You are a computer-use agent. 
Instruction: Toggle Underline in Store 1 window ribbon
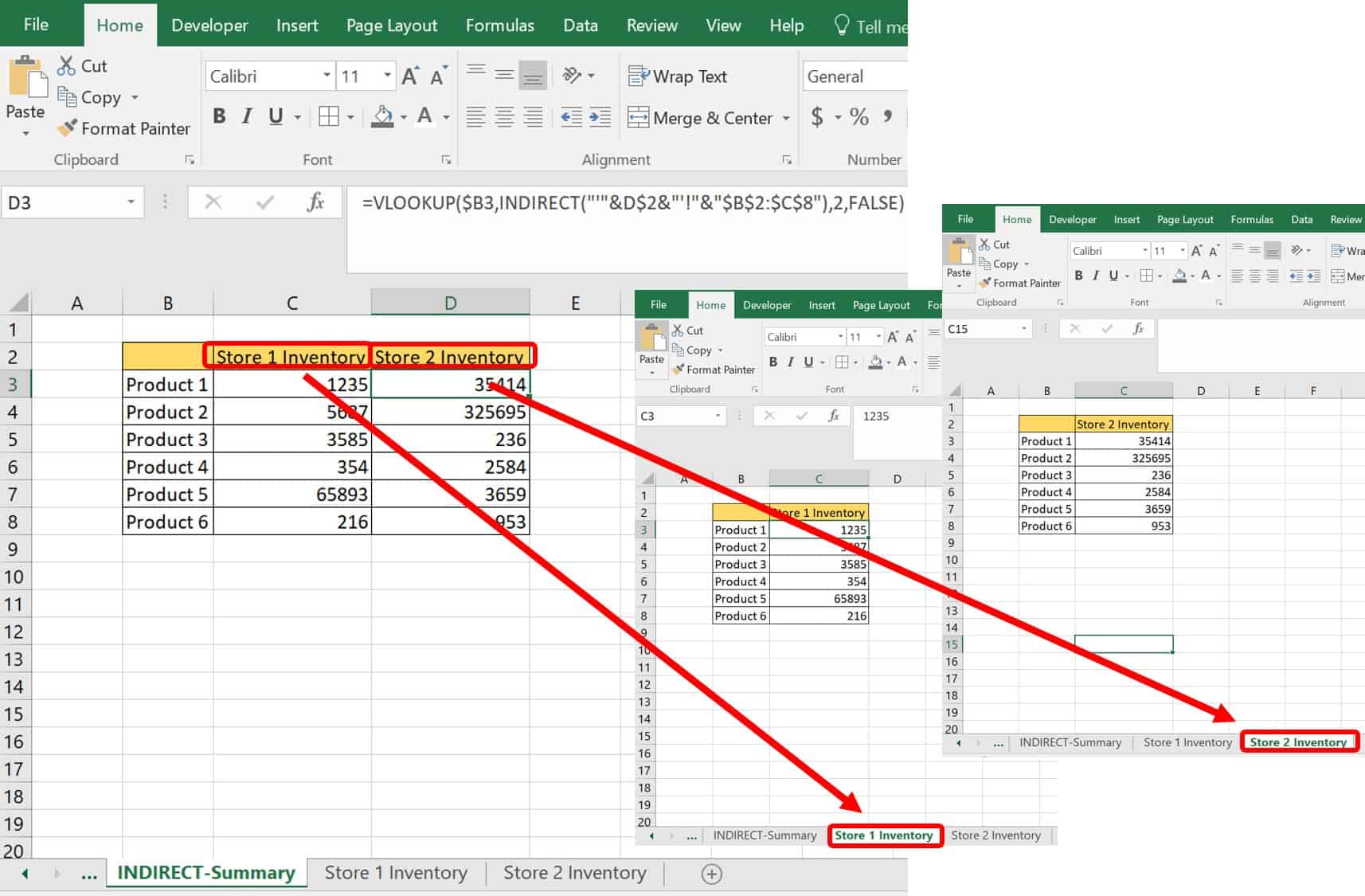pyautogui.click(x=808, y=362)
